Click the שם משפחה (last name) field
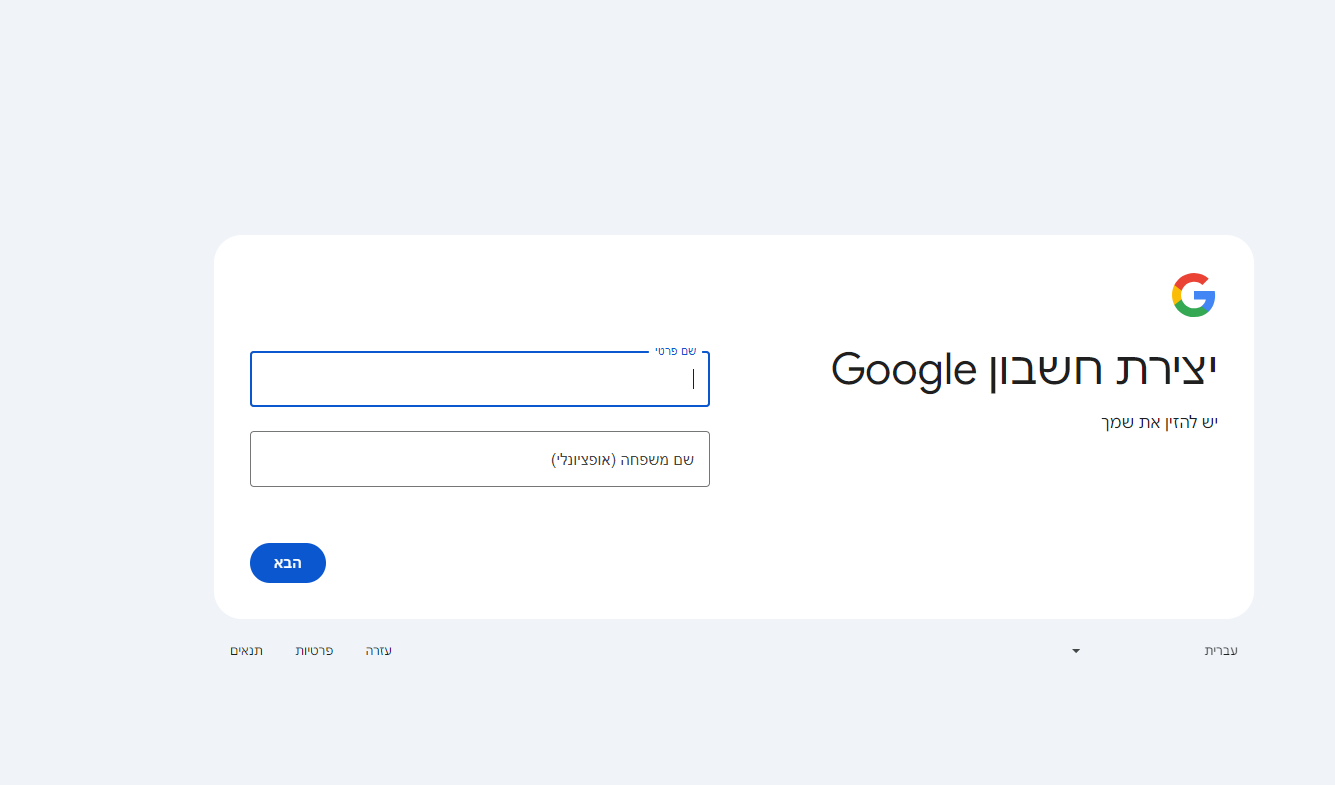Viewport: 1335px width, 785px height. click(x=479, y=460)
